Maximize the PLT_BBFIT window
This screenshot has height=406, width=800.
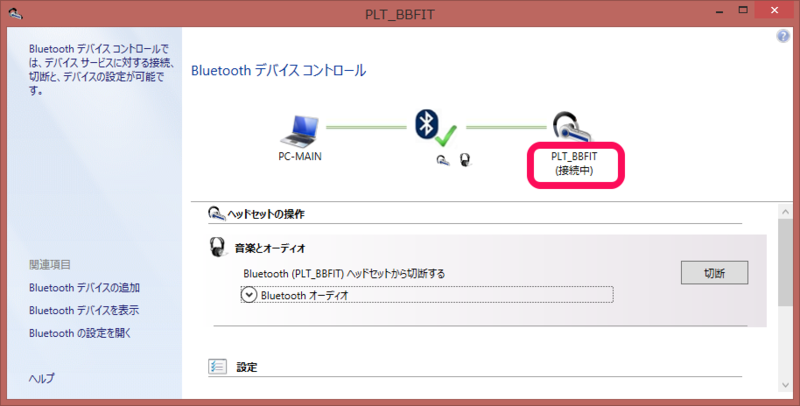point(743,10)
